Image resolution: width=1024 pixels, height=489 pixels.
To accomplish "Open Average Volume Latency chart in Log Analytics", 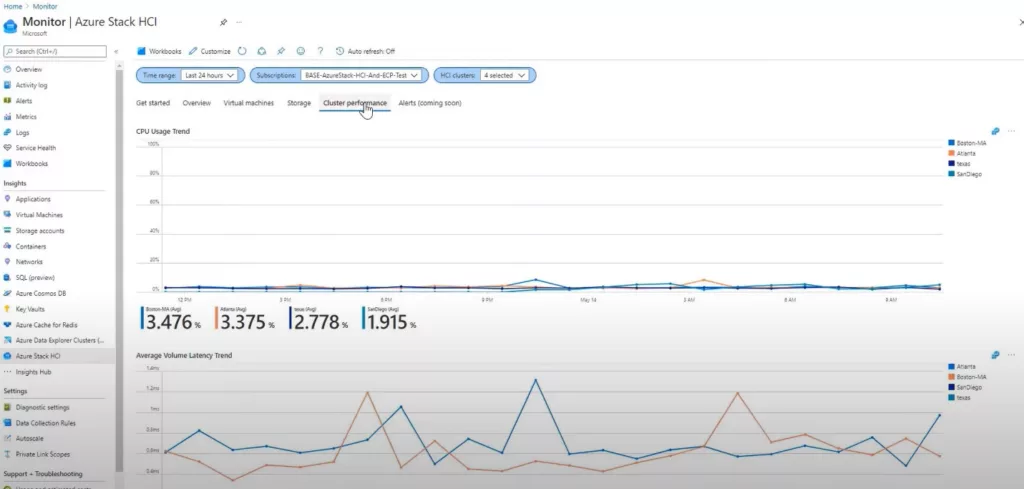I will (995, 355).
